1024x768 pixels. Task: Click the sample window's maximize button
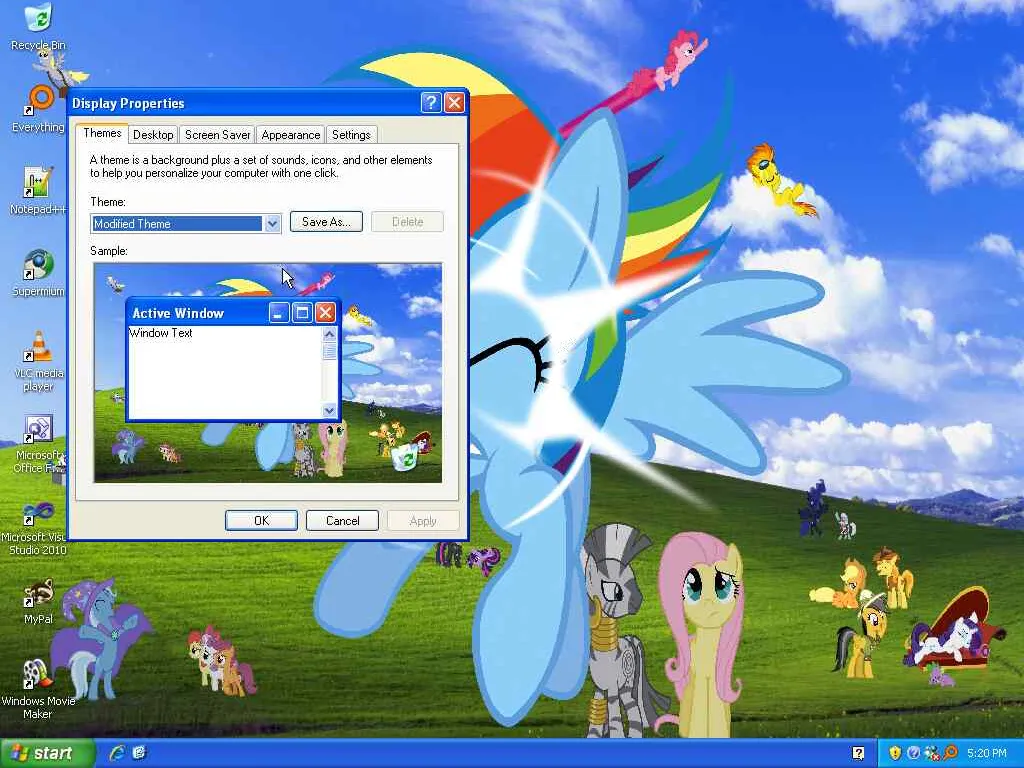[x=302, y=313]
